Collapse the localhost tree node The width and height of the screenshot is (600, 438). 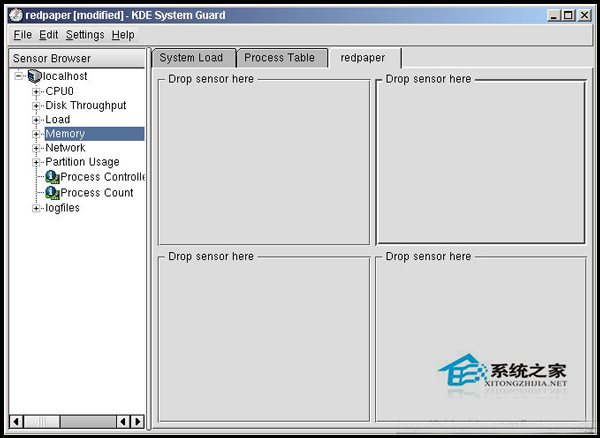(18, 76)
